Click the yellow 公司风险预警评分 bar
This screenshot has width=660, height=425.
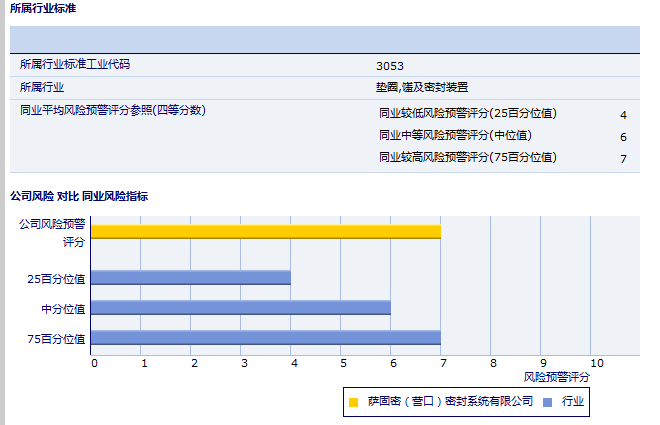click(x=265, y=231)
